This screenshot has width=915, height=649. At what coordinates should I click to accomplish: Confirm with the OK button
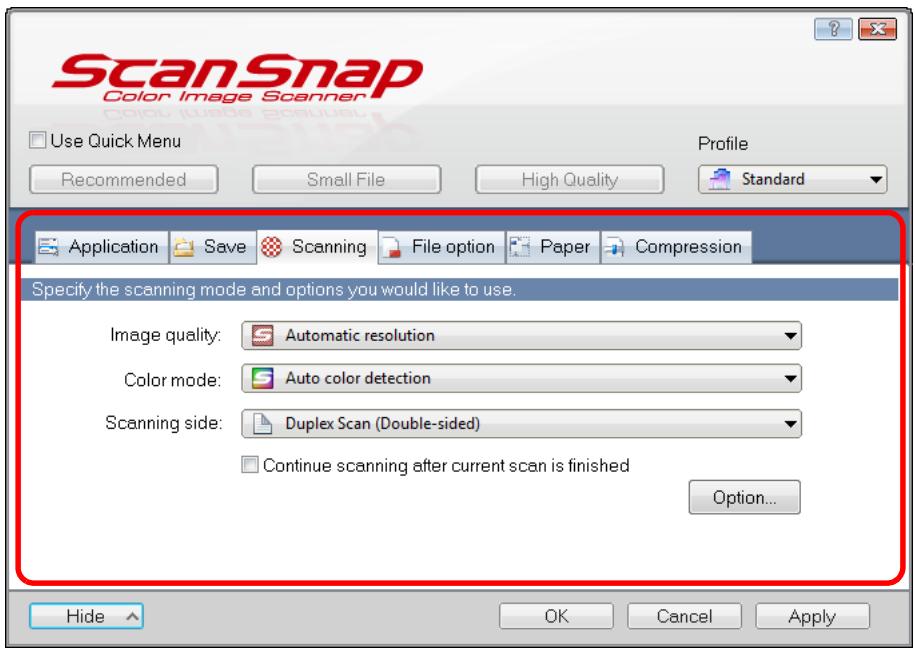pos(556,616)
